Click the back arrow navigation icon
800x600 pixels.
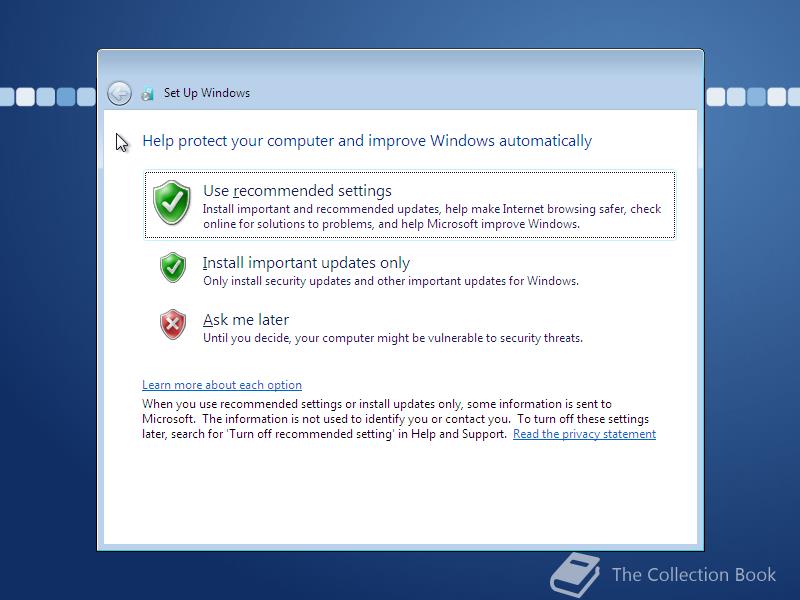120,92
